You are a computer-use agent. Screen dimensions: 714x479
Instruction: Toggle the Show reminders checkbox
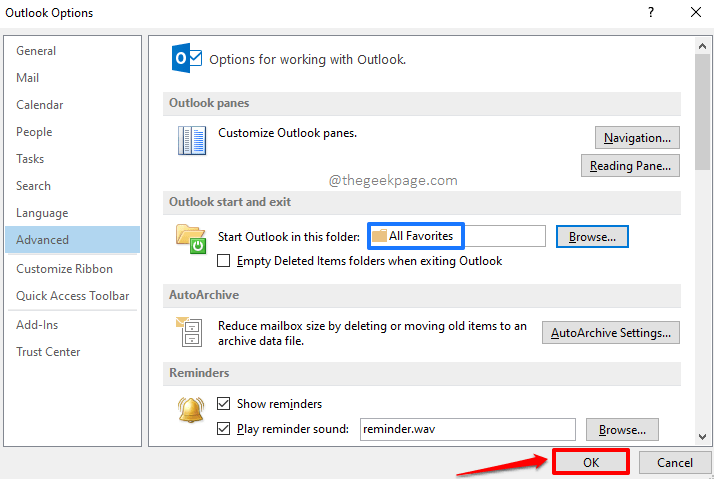click(225, 404)
